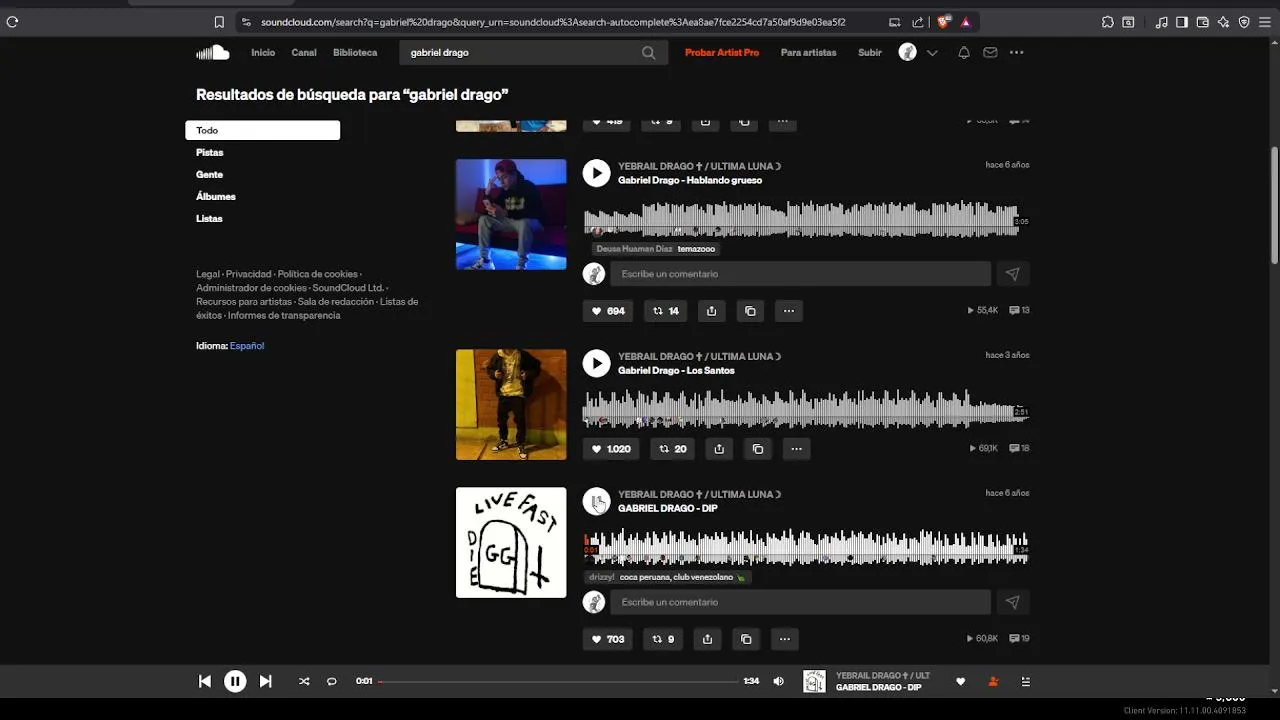
Task: Click the player progress bar
Action: tap(558, 681)
